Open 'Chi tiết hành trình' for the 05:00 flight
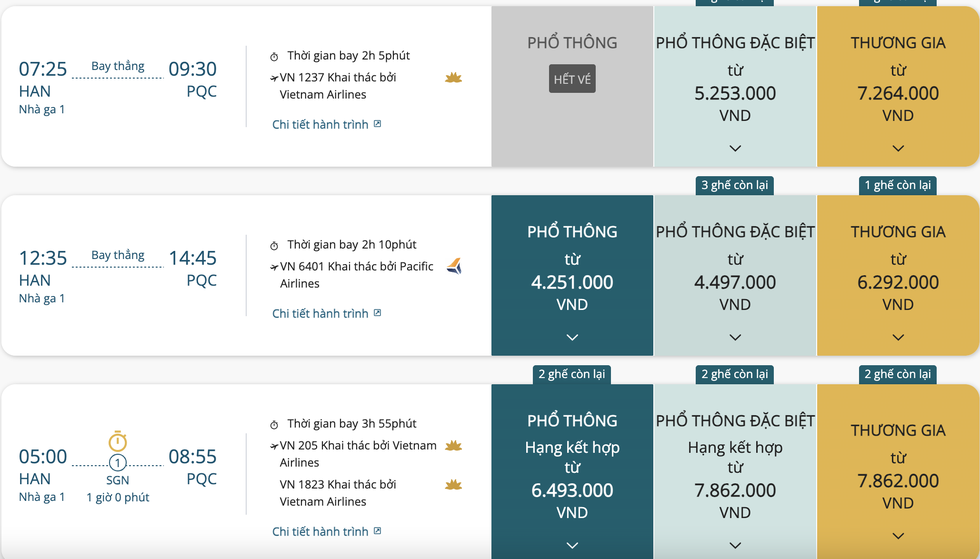980x559 pixels. coord(320,532)
